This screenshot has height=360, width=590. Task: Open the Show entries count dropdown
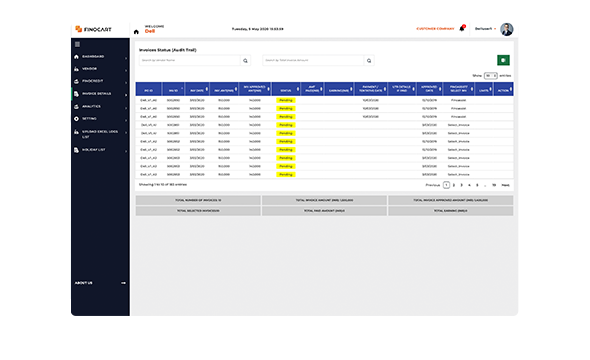[x=491, y=76]
